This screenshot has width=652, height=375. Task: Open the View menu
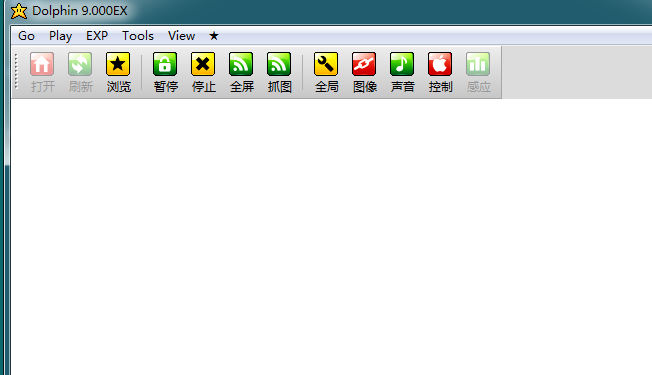[x=181, y=36]
